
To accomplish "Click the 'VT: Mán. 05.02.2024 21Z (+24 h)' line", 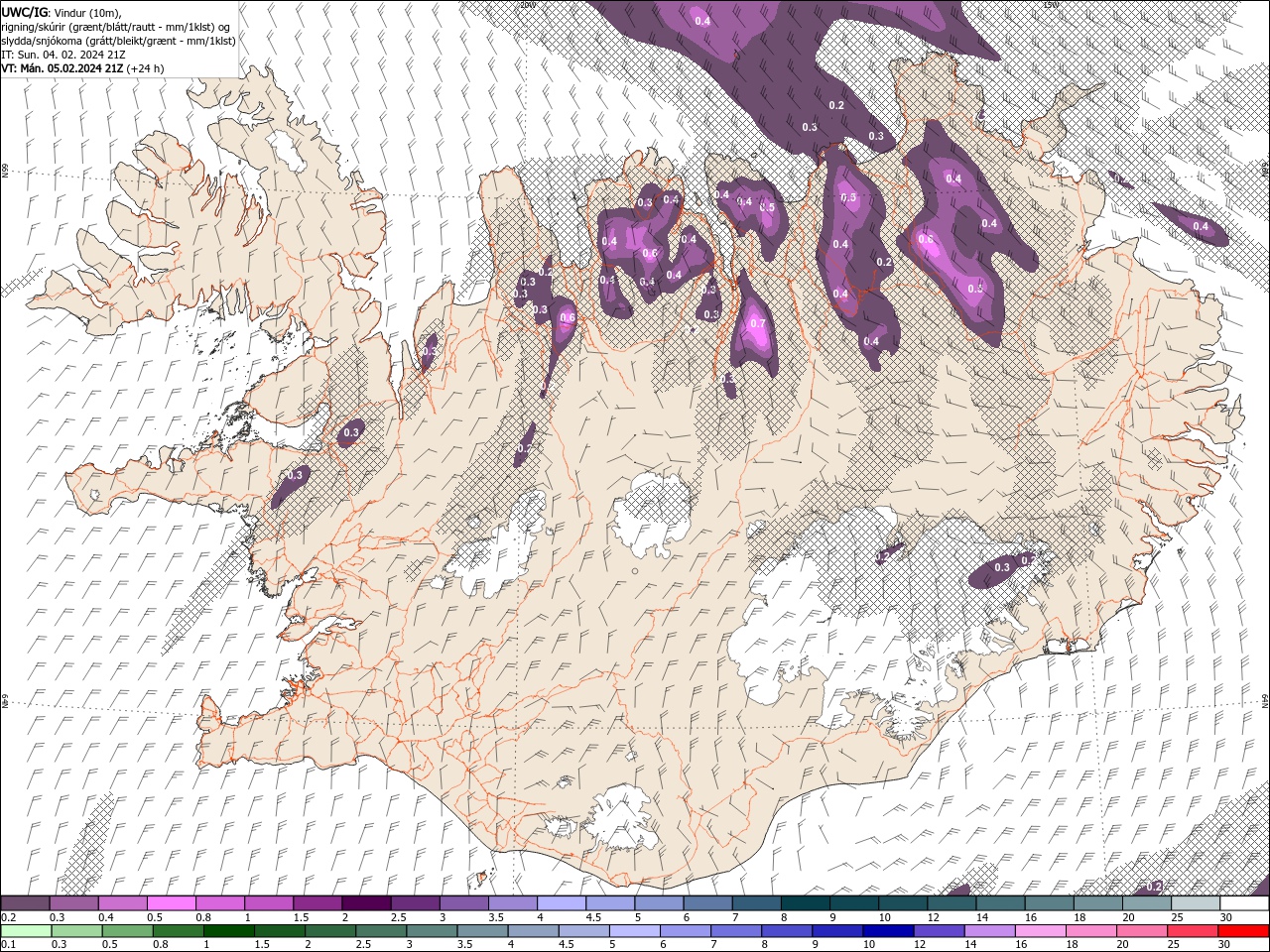I will click(82, 68).
